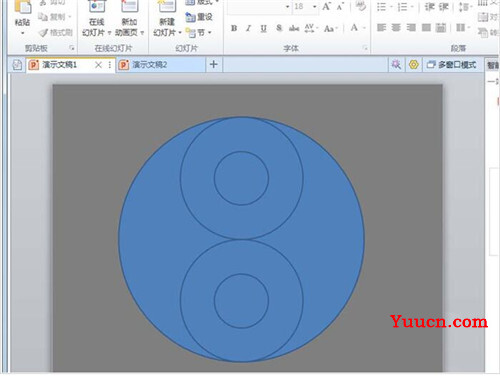500x376 pixels.
Task: Select the small inner circle in upper shape
Action: (241, 178)
